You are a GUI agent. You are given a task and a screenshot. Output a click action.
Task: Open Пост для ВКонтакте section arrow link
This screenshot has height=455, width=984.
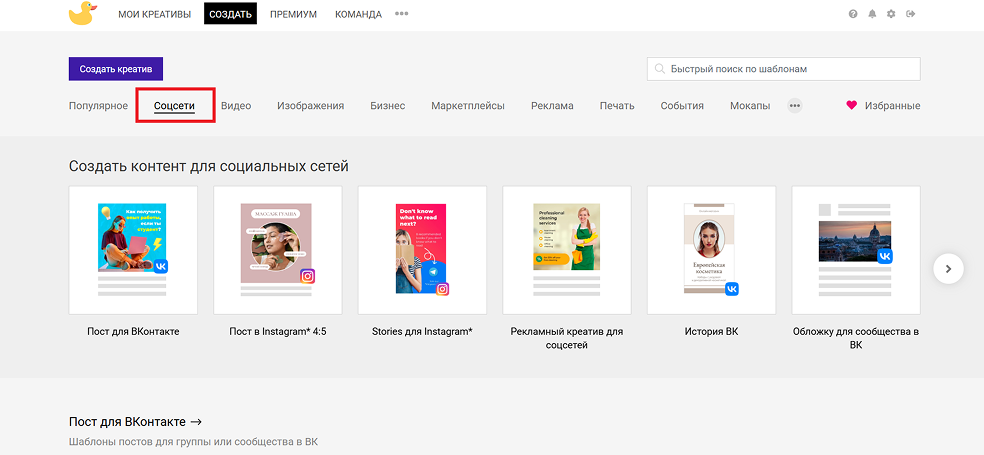tap(135, 422)
